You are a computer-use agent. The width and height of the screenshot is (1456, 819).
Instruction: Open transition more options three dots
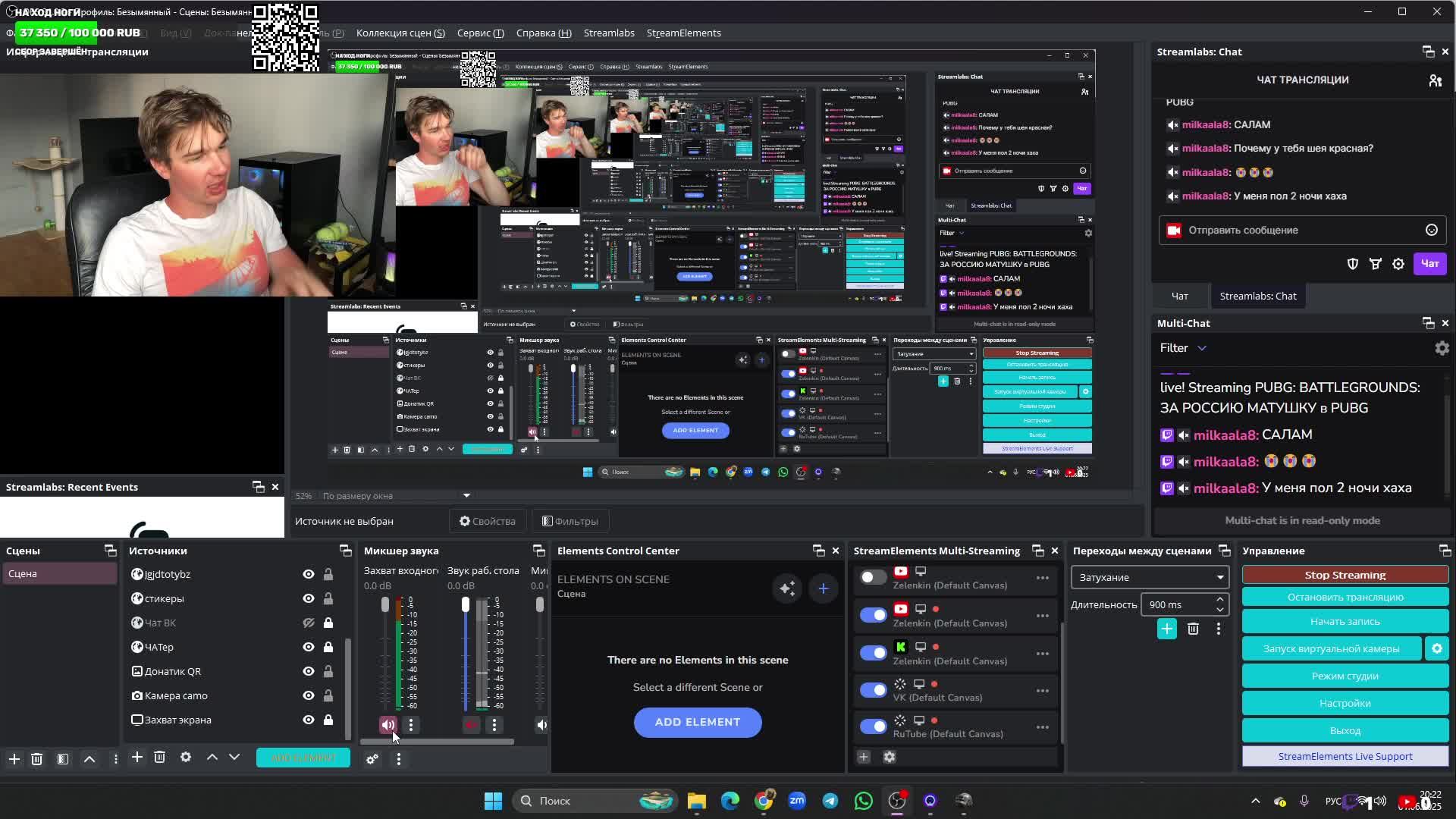pos(1219,629)
